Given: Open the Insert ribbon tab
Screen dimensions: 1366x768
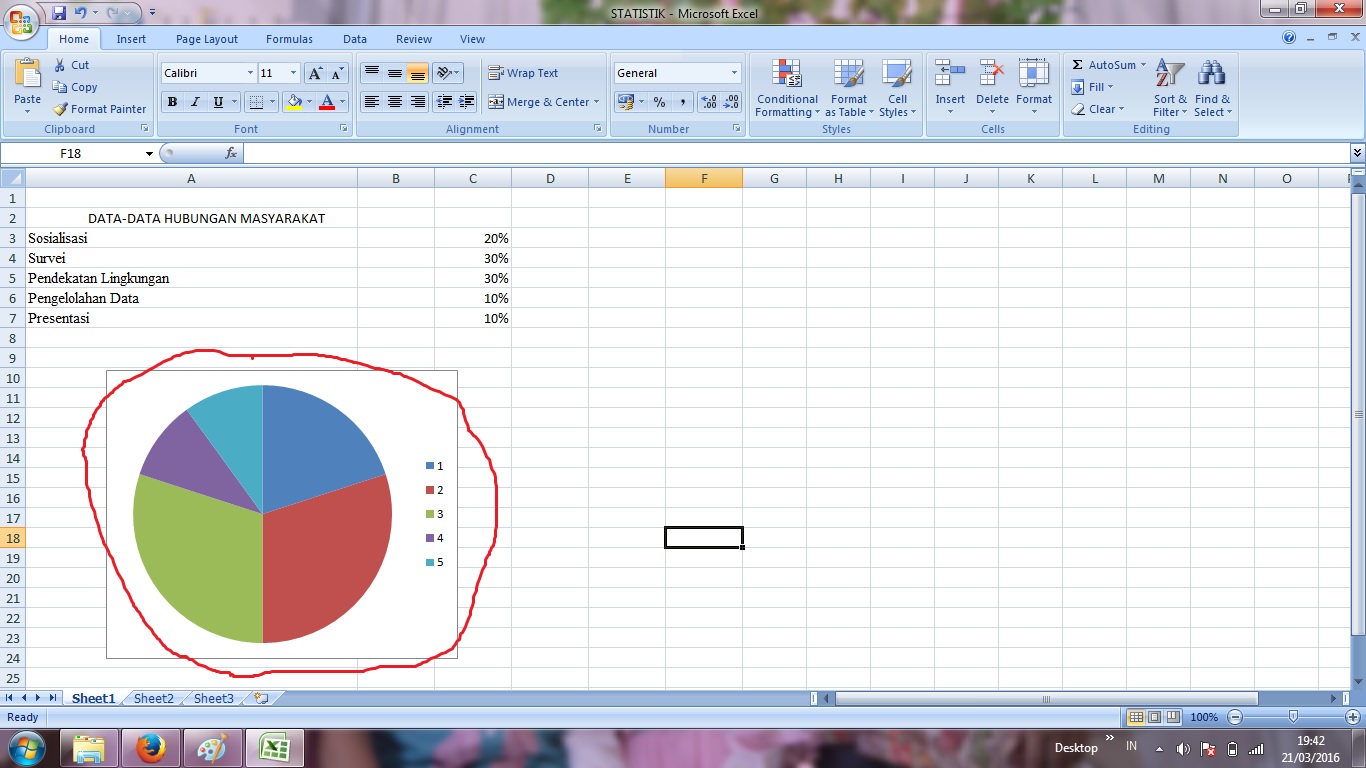Looking at the screenshot, I should (x=131, y=39).
